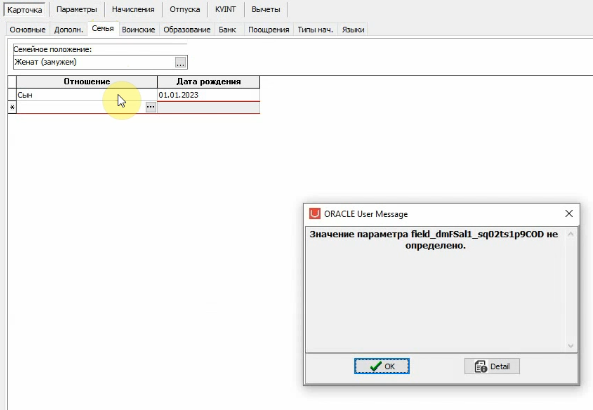
Task: Open the KVINT tab
Action: [x=225, y=9]
